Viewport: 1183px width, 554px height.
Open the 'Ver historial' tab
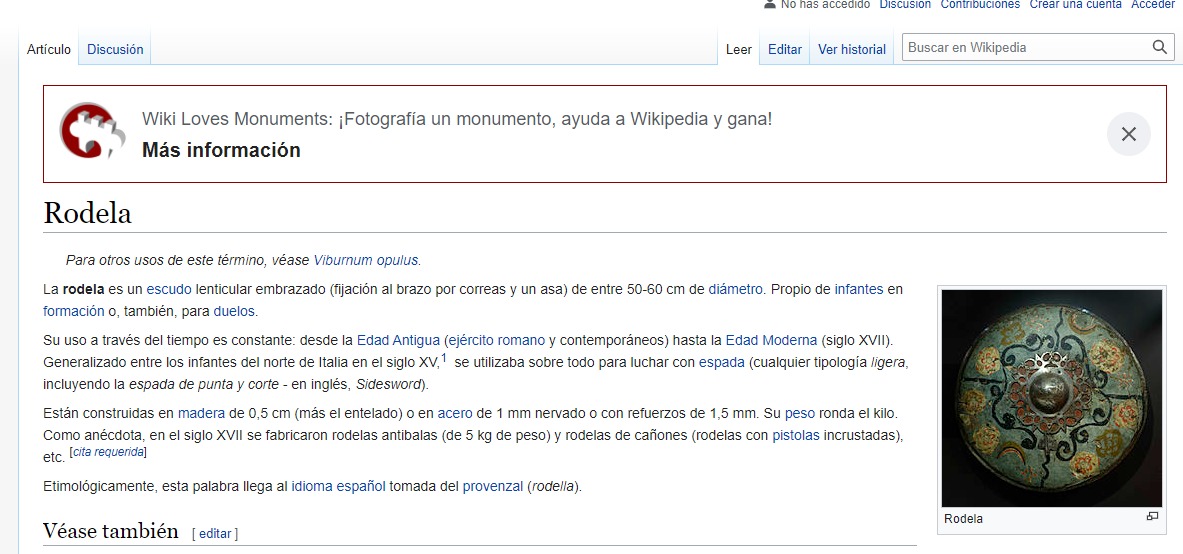[852, 50]
